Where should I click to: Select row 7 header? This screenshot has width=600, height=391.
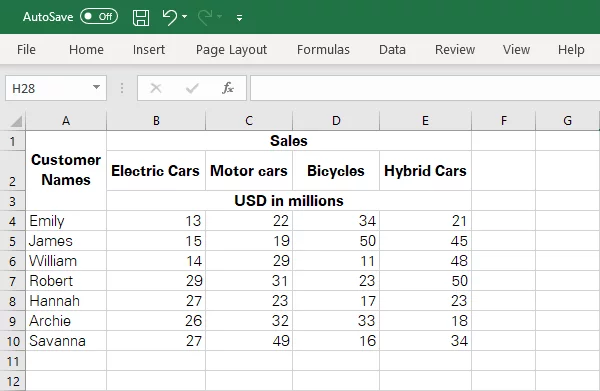click(x=13, y=281)
